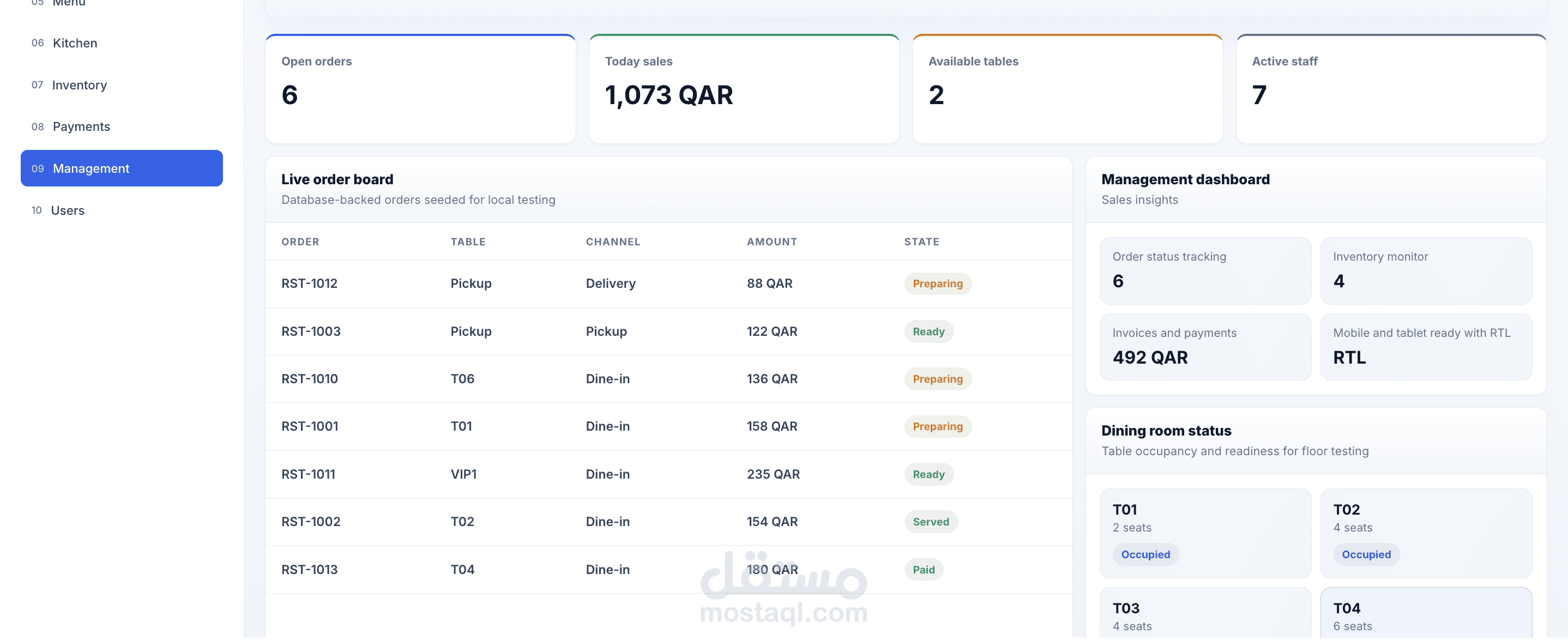Select the Today sales summary card

coord(744,89)
